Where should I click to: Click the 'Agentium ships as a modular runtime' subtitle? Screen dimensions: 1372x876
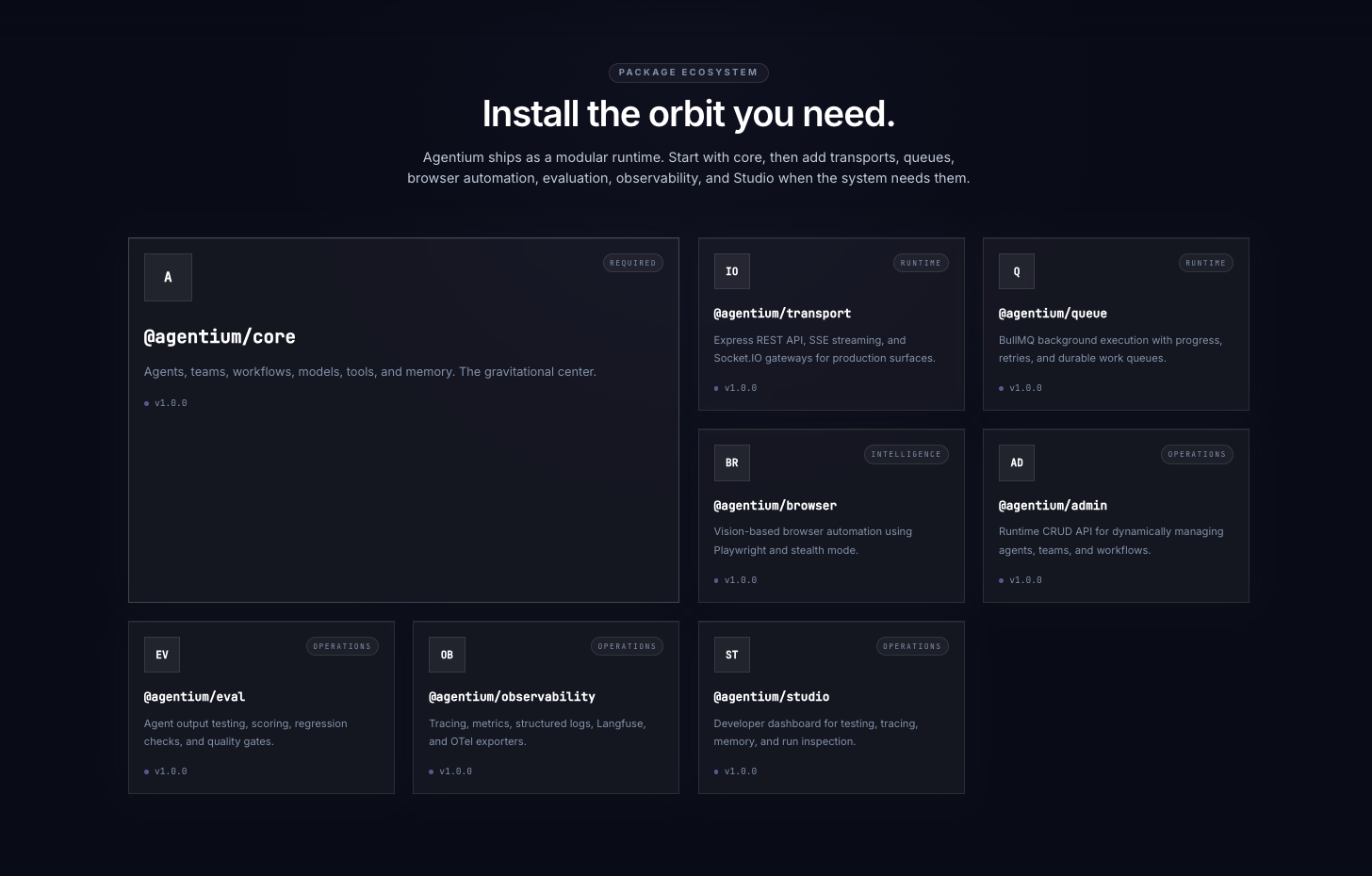tap(688, 168)
